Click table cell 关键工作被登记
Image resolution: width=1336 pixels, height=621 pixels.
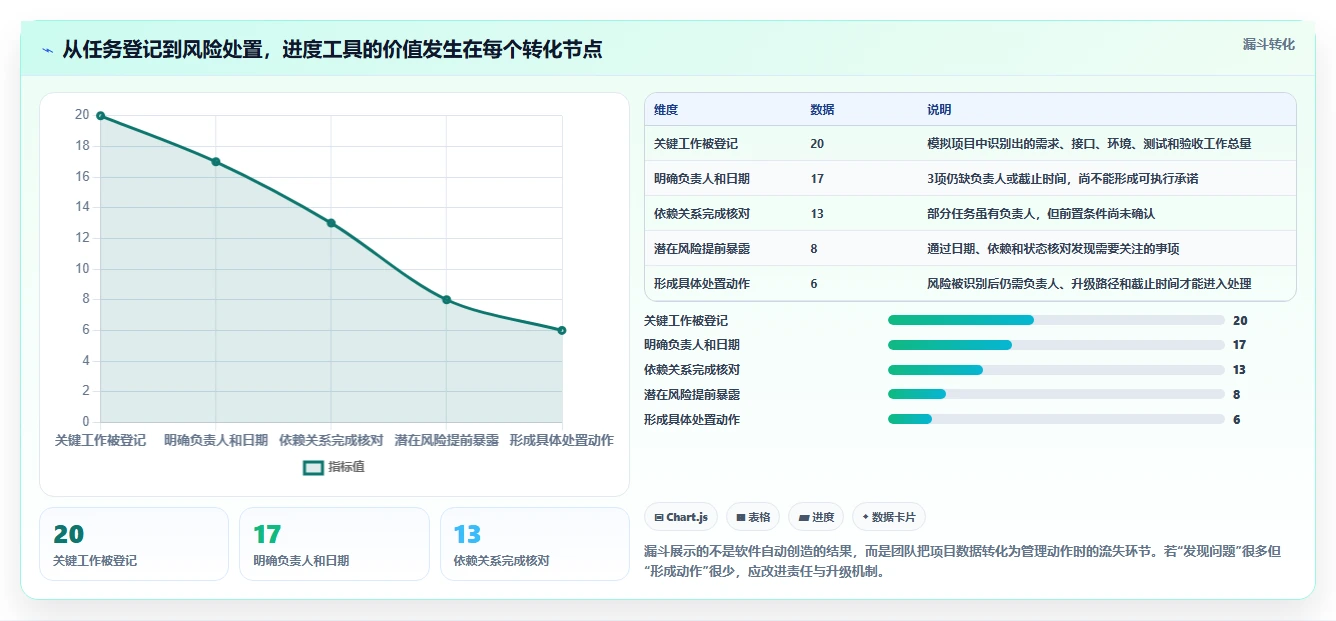(x=696, y=144)
